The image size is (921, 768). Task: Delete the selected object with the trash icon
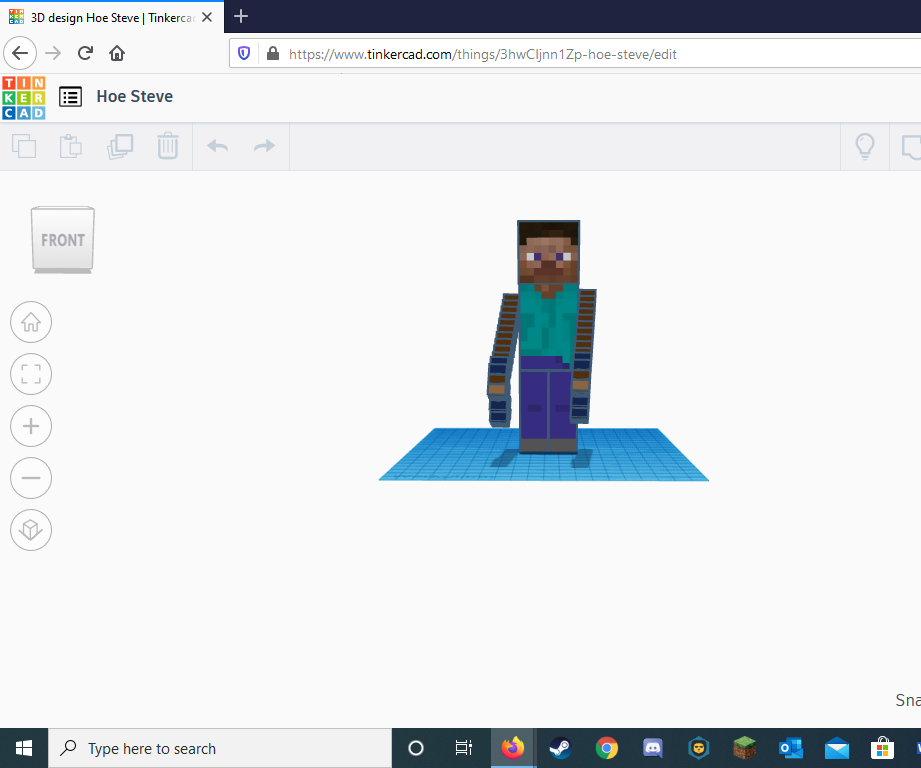[x=167, y=146]
